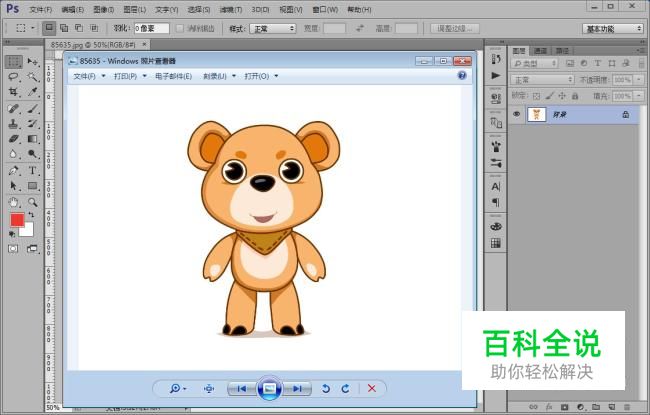Image resolution: width=650 pixels, height=415 pixels.
Task: Open the History panel icon
Action: pos(496,59)
